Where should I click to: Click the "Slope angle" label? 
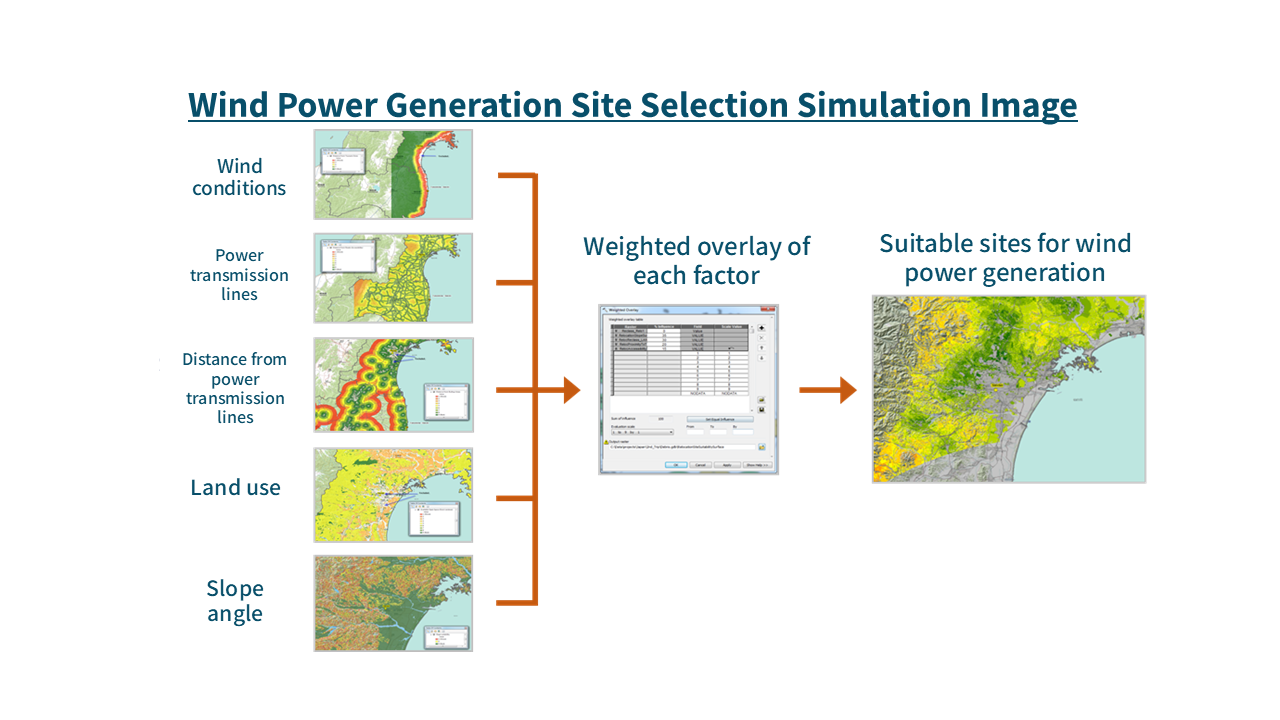pyautogui.click(x=235, y=601)
